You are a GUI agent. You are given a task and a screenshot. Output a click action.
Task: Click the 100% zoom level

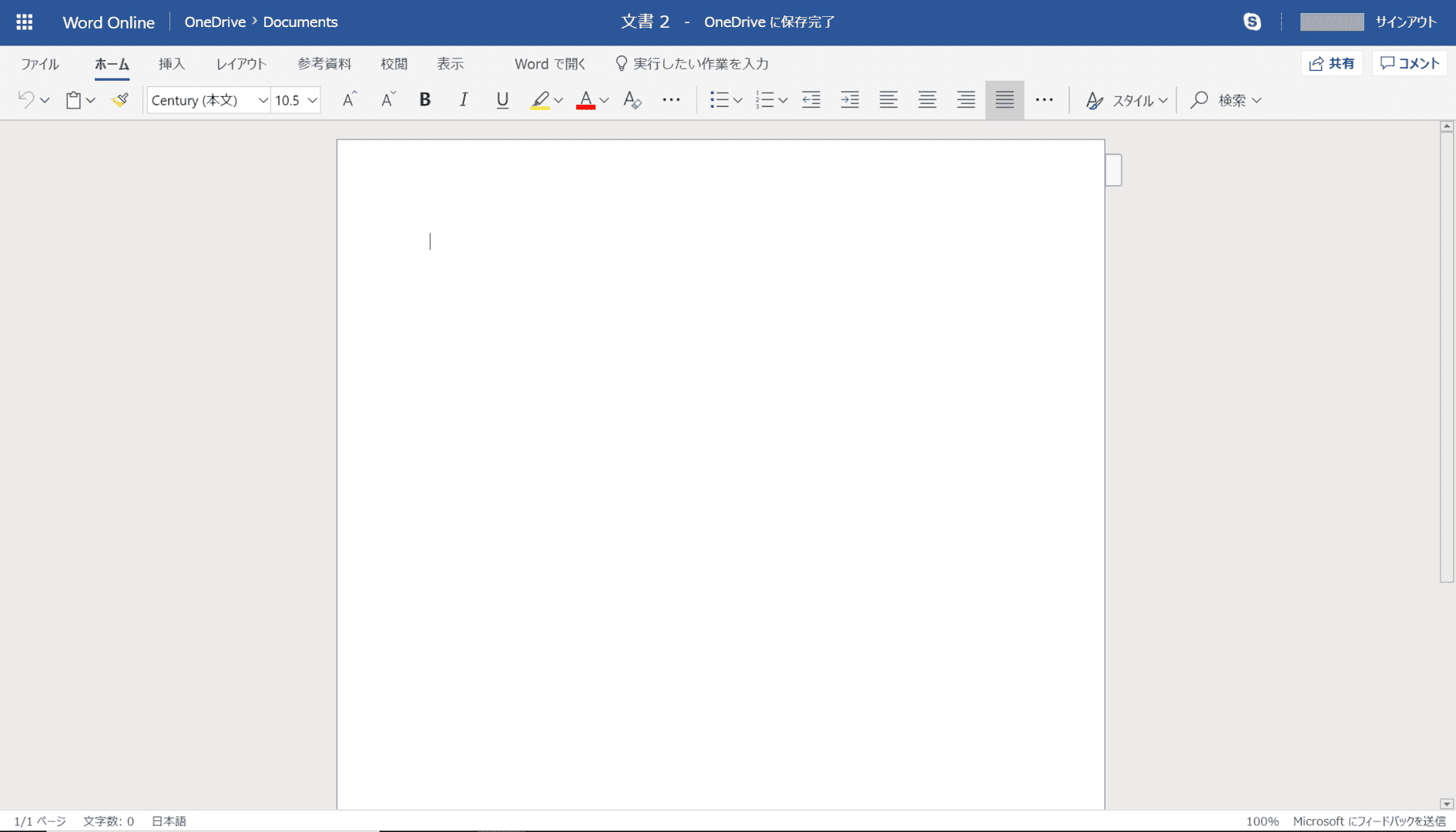(x=1262, y=821)
